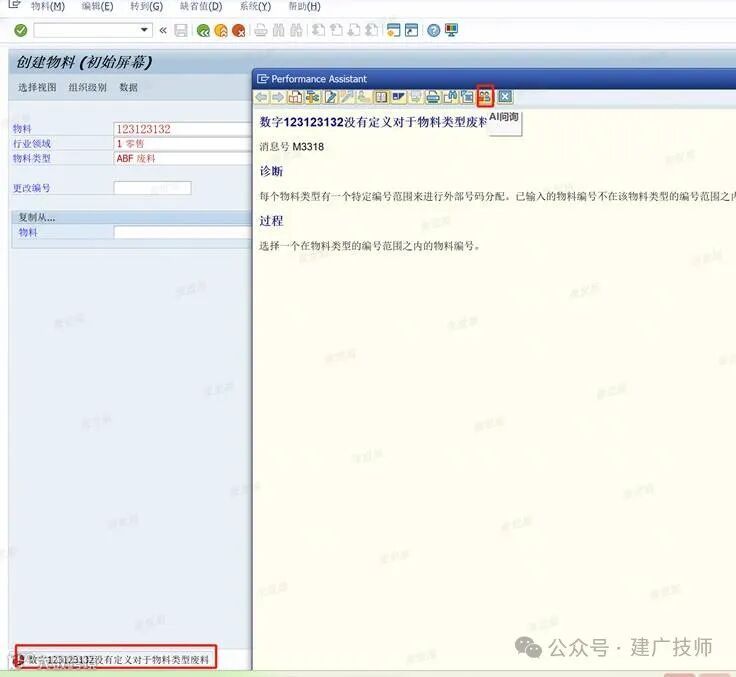Click the Next Page icon
This screenshot has height=677, width=736.
[354, 31]
